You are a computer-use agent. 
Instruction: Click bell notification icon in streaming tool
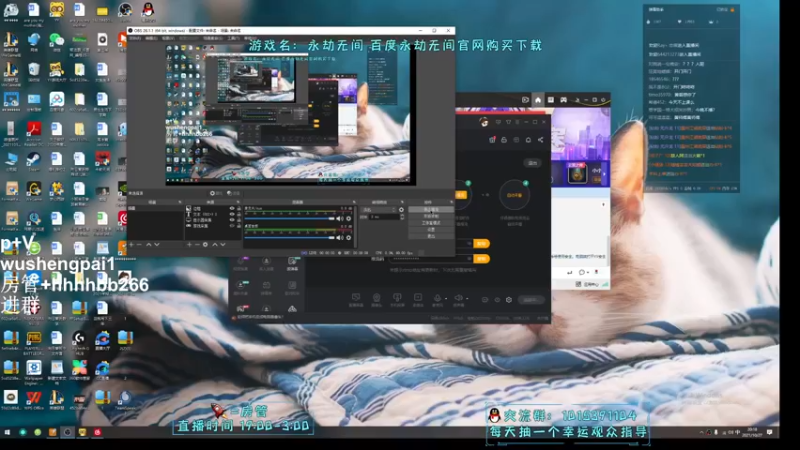click(x=528, y=139)
